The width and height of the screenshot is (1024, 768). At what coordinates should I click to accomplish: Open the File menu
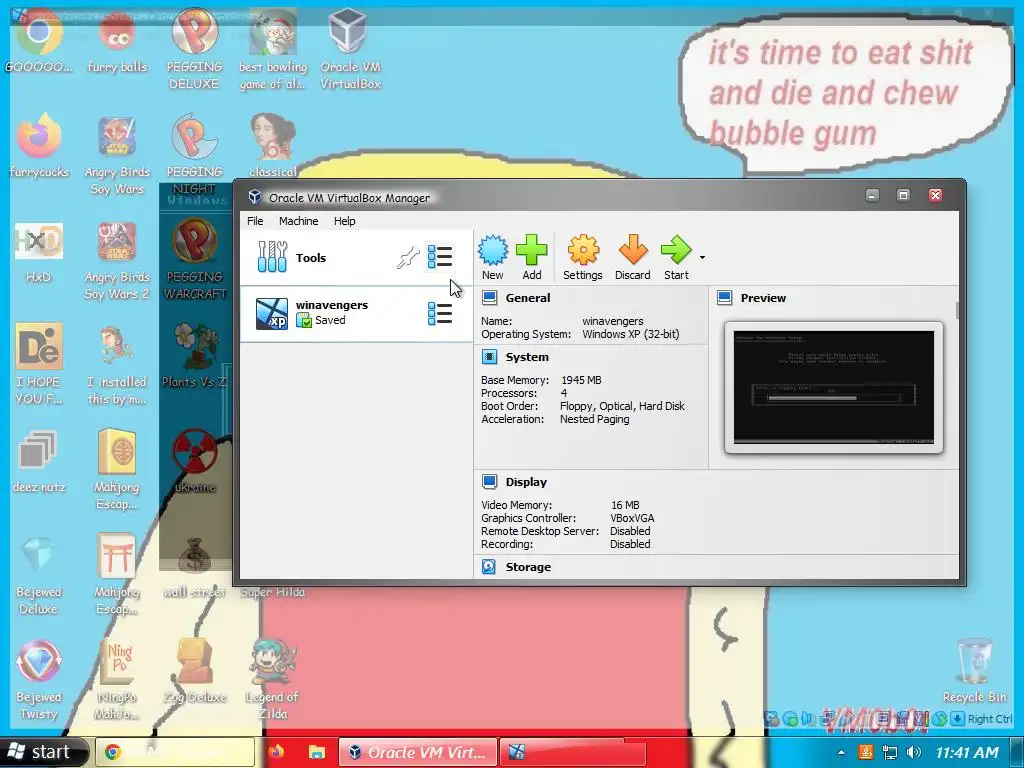[x=255, y=221]
